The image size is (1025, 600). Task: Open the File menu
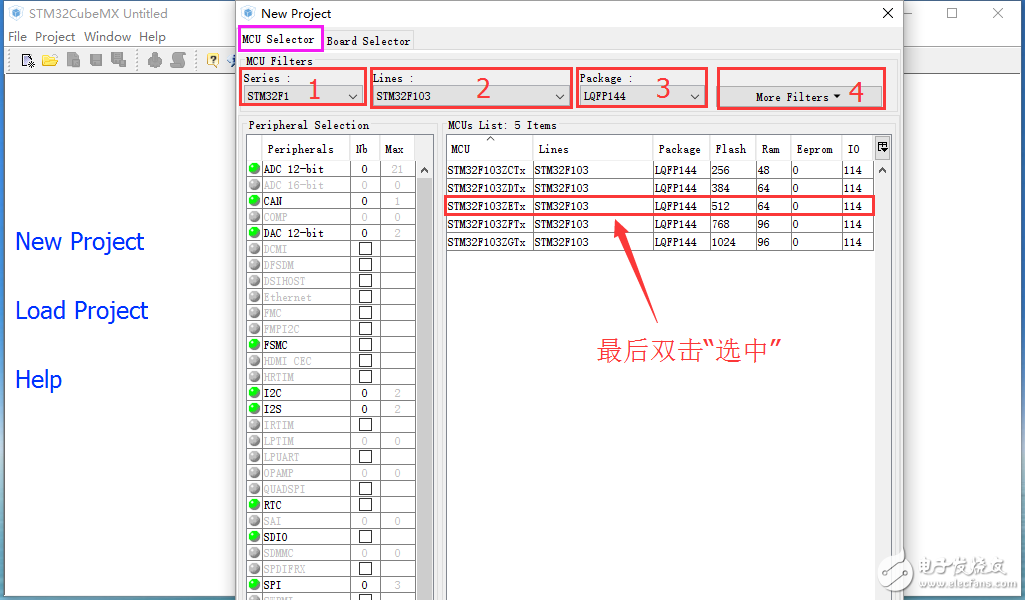coord(17,37)
